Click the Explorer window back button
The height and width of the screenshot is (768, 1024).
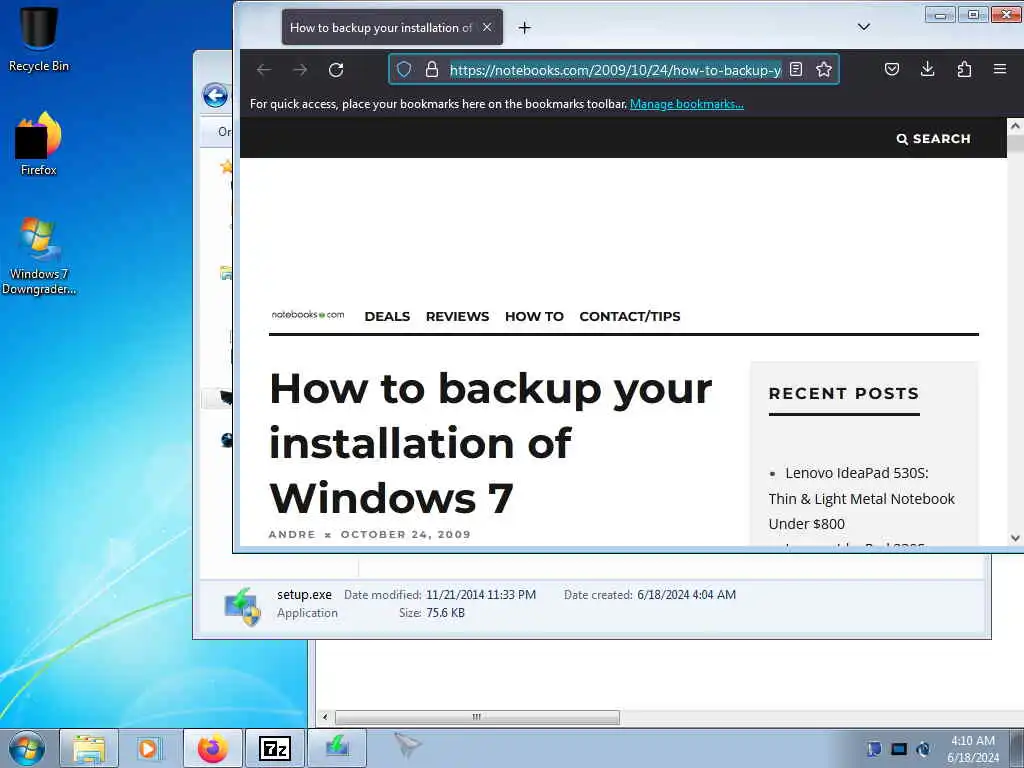(x=215, y=95)
